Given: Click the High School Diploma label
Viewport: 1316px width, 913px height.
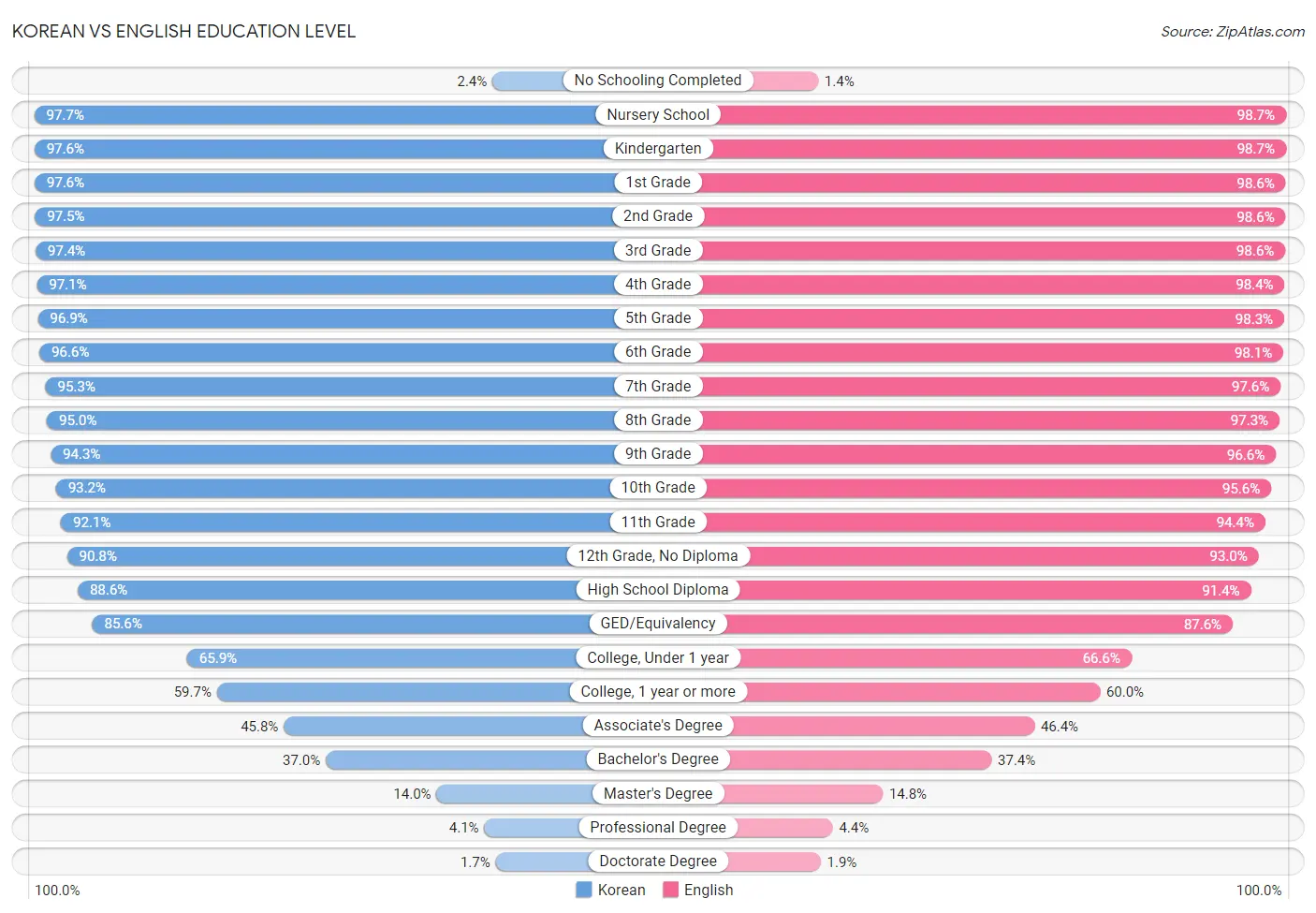Looking at the screenshot, I should 658,589.
